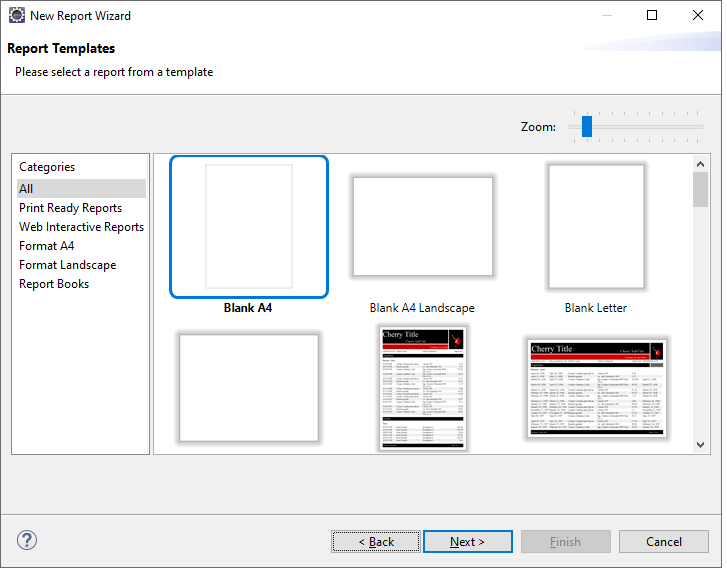The height and width of the screenshot is (571, 727).
Task: Click the Categories heading
Action: click(x=47, y=168)
